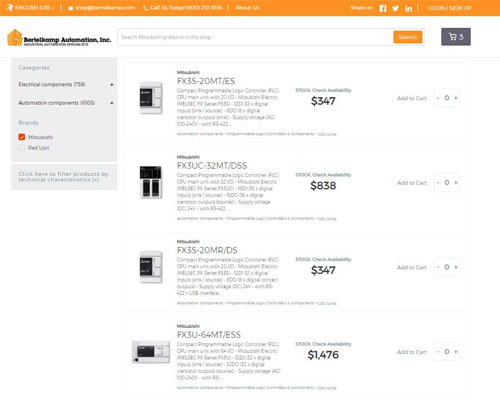This screenshot has height=400, width=500.
Task: Decrease quantity for FX3UC-32MT/DSS with minus
Action: (x=438, y=183)
